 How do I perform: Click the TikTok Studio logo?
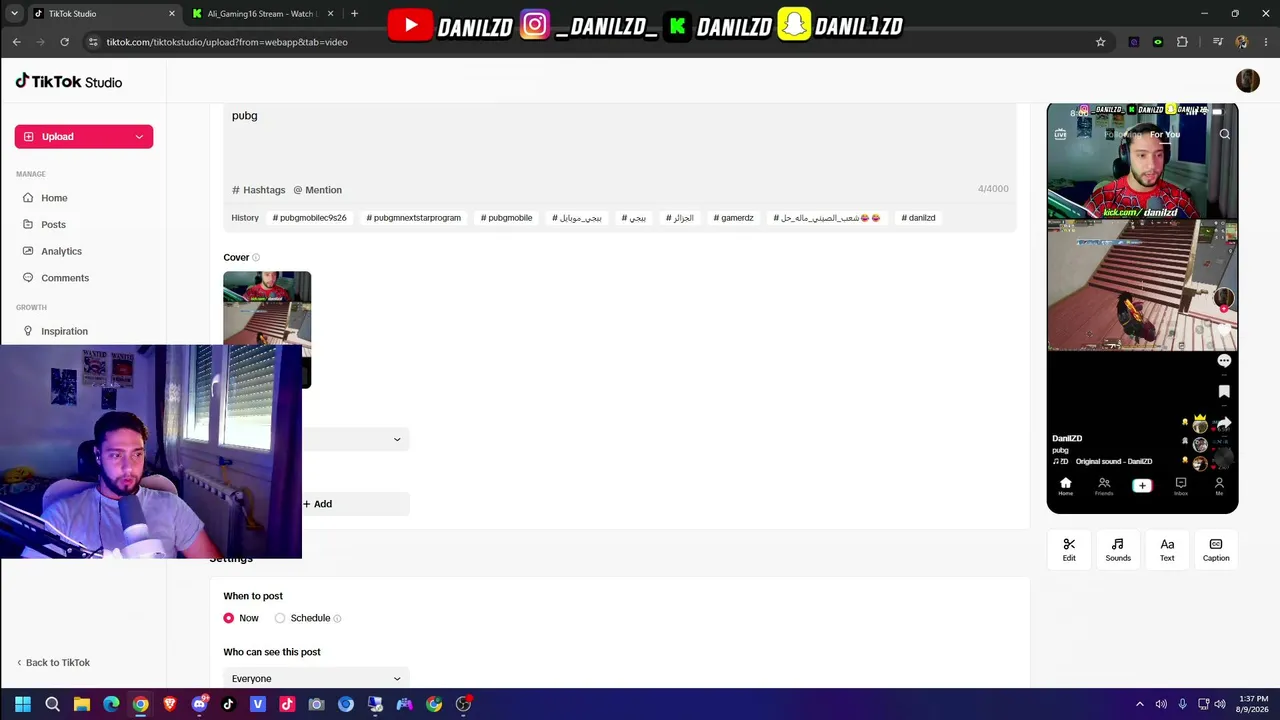tap(69, 81)
